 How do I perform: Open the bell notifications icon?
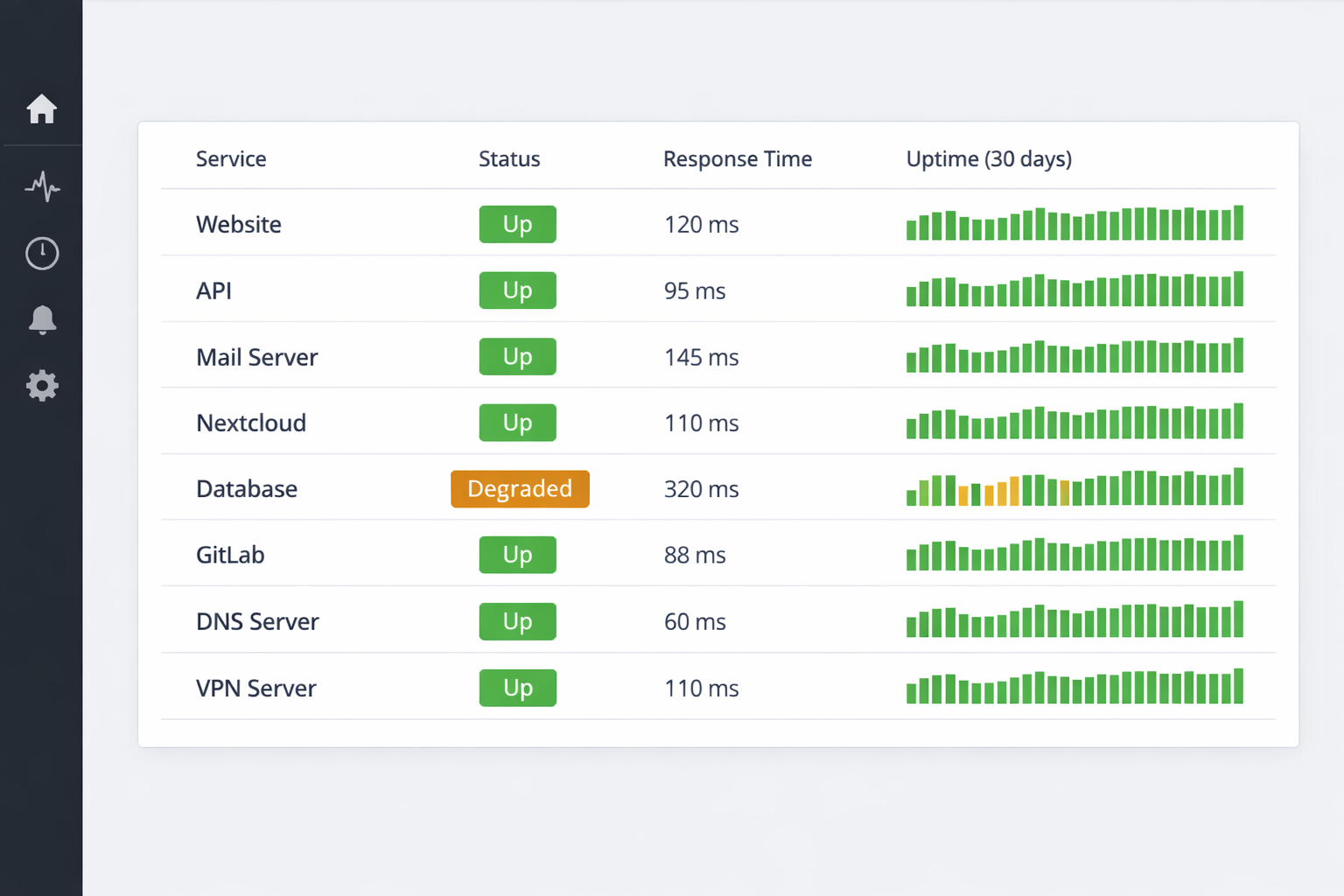41,319
